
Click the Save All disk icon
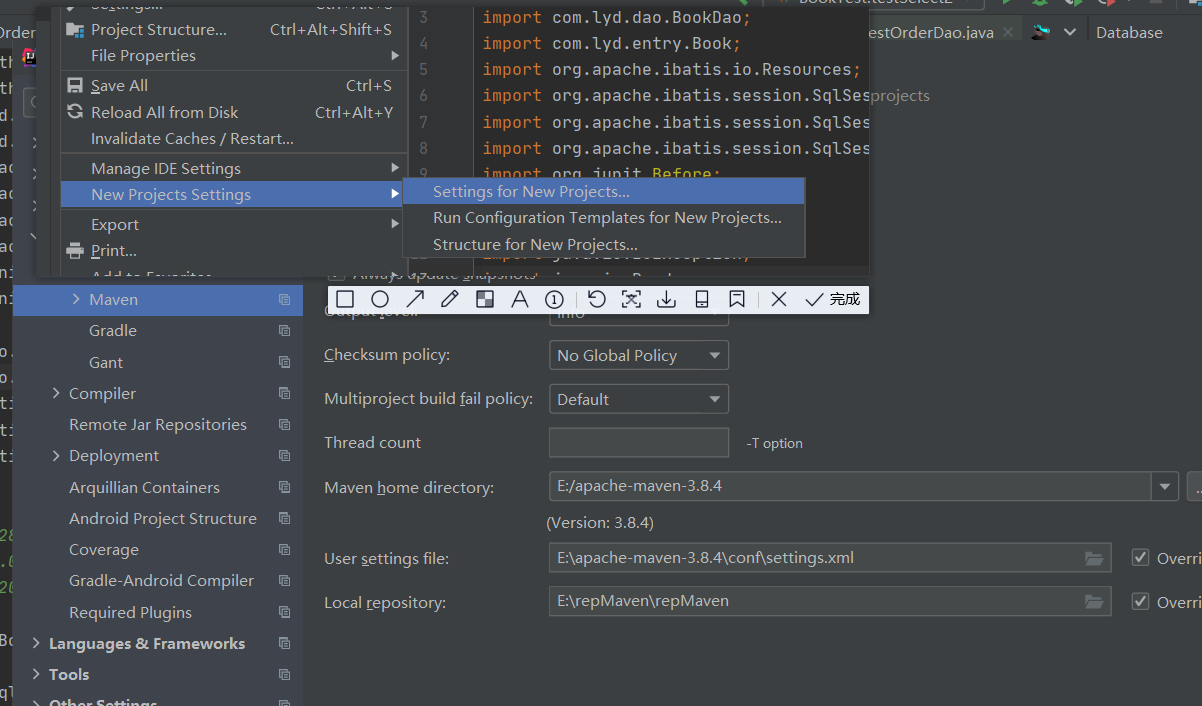(x=75, y=86)
